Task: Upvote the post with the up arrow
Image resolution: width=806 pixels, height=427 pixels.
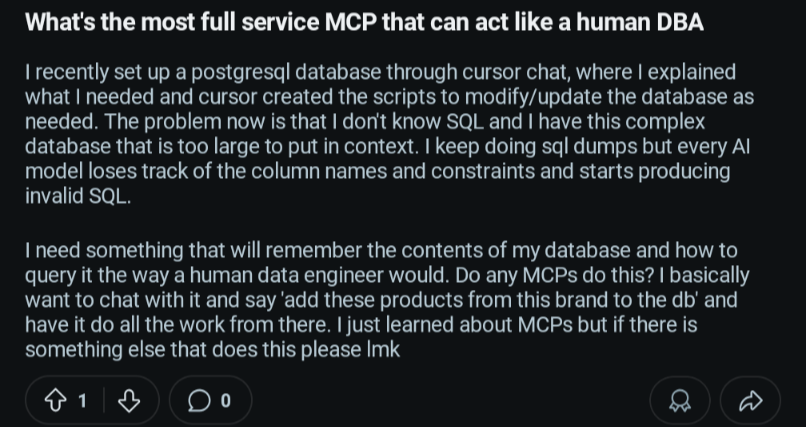Action: tap(55, 401)
